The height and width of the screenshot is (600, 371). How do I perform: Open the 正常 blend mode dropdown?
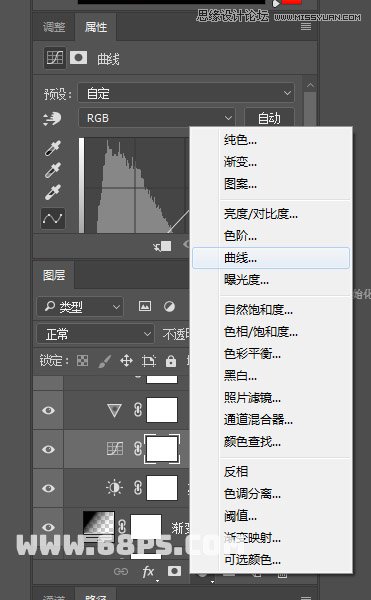(95, 334)
